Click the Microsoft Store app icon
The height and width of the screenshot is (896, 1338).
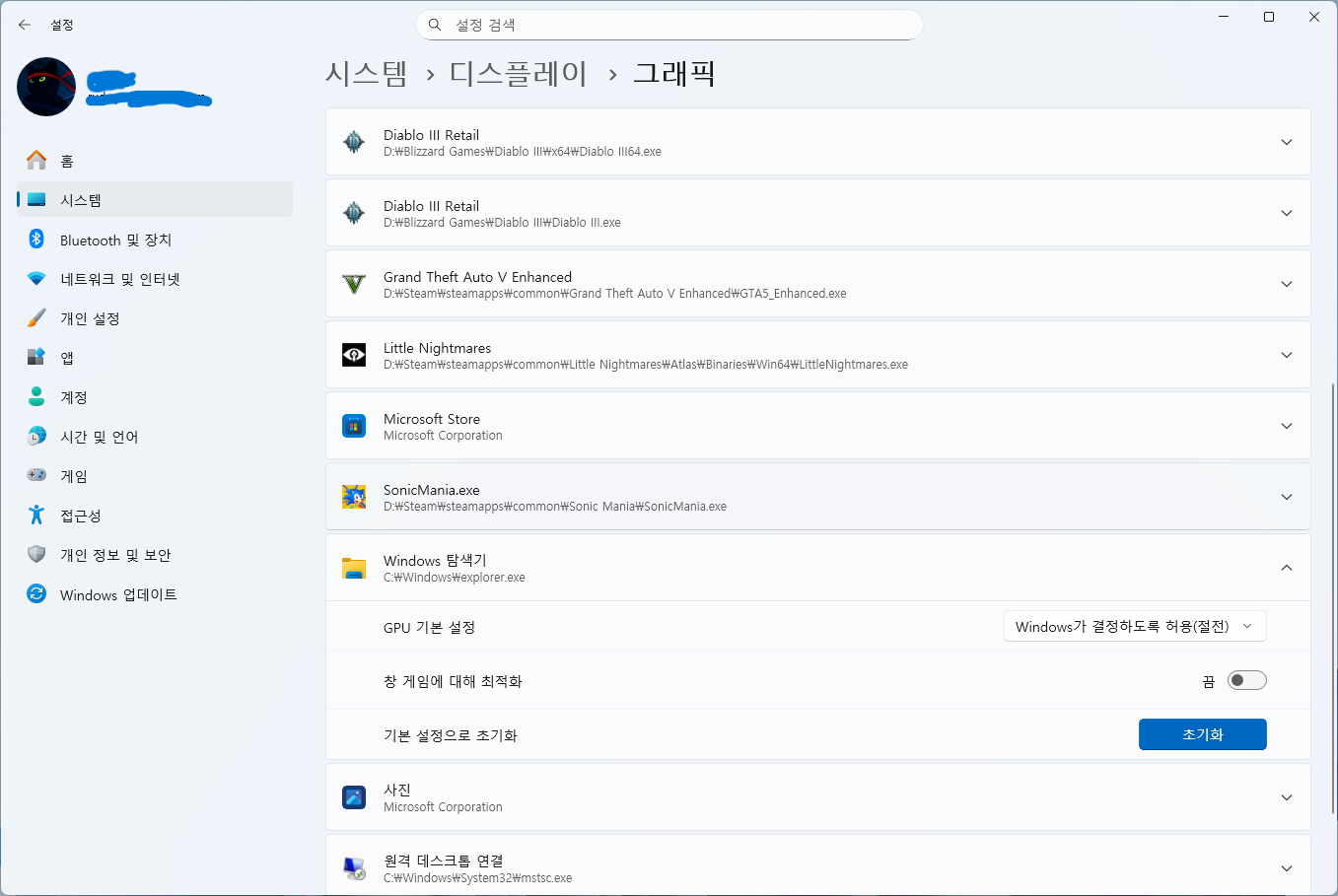point(354,426)
